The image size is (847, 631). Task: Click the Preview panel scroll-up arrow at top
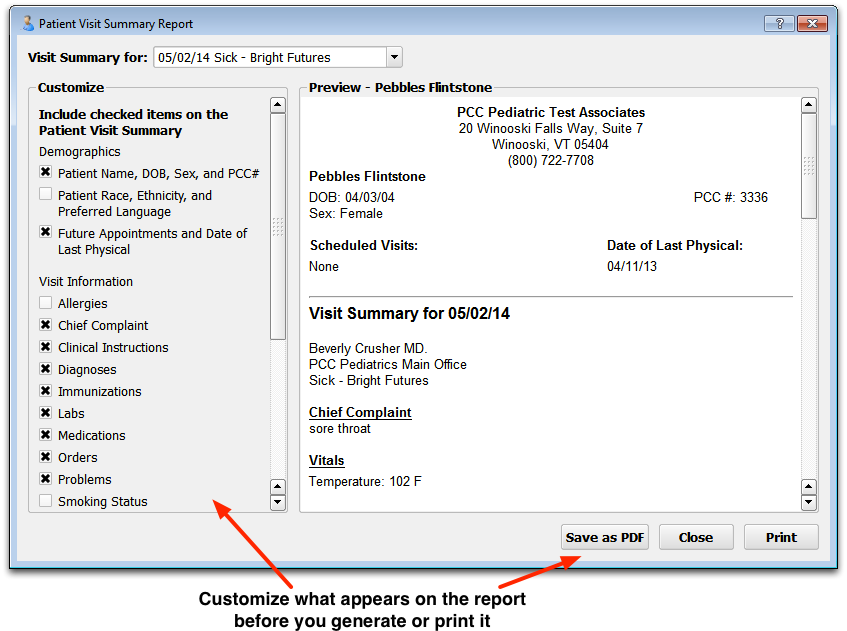click(809, 105)
